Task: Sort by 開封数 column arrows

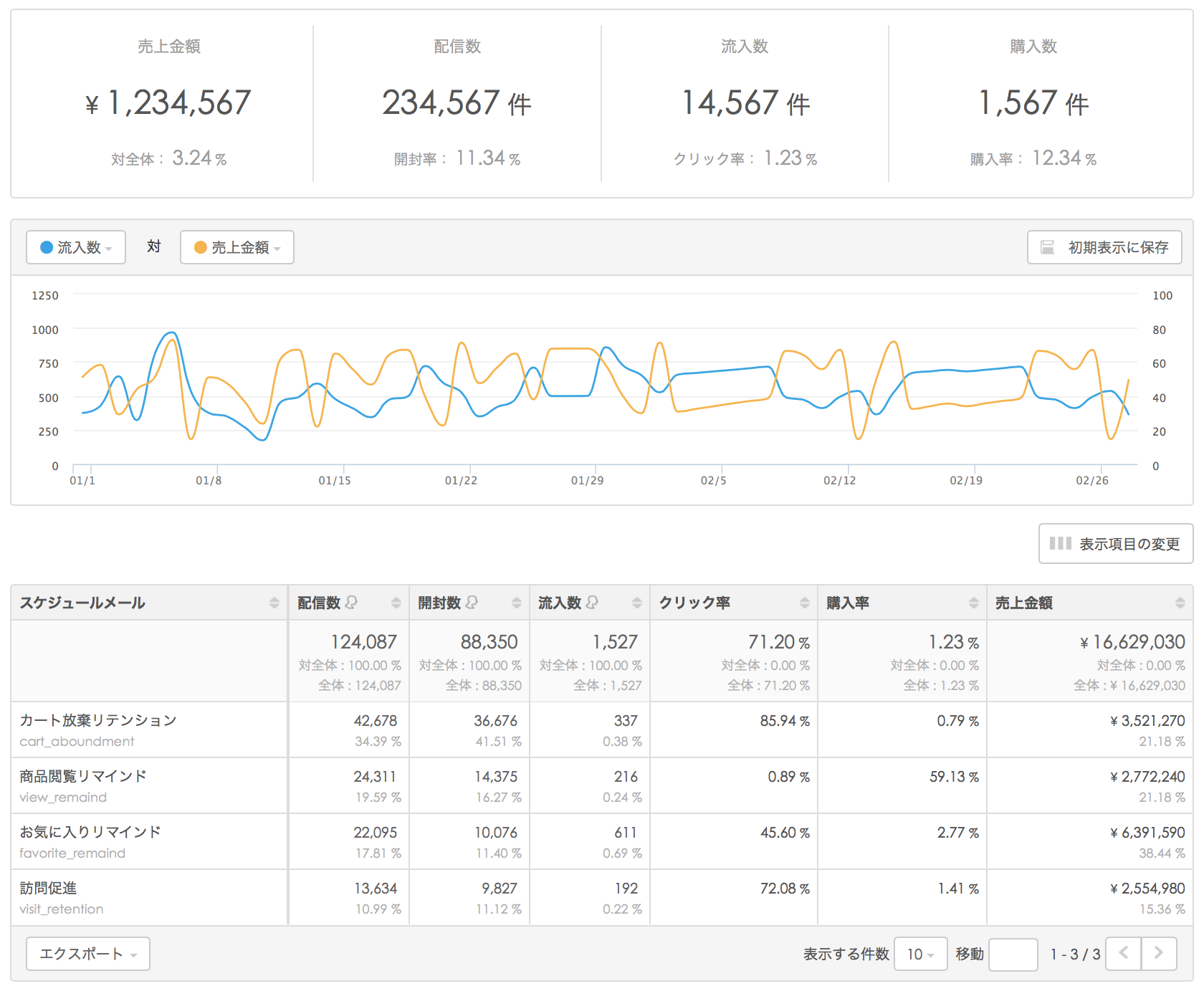Action: [517, 603]
